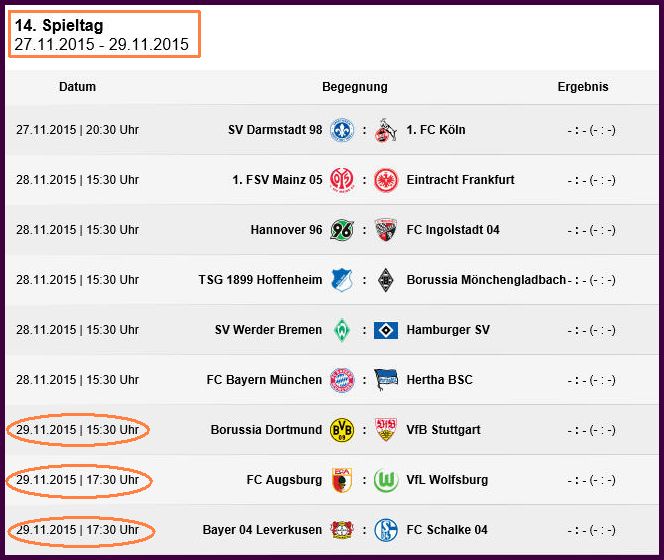Click the Borussia Mönchengladbach team name

point(486,280)
